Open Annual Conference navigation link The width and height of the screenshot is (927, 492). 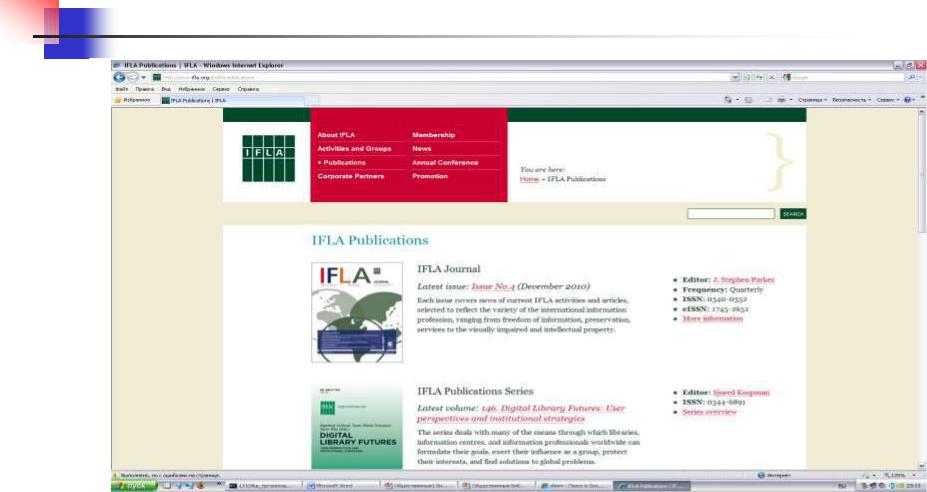(445, 162)
